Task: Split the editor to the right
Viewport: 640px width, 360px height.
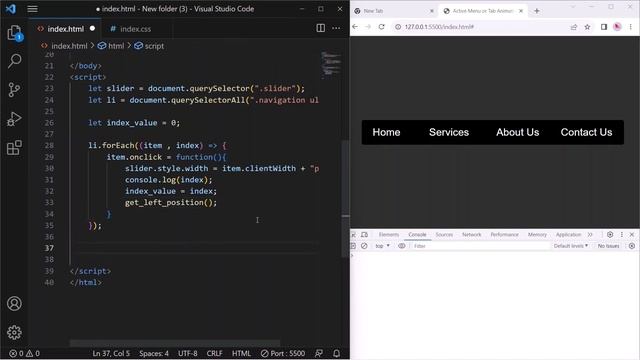Action: [x=321, y=28]
